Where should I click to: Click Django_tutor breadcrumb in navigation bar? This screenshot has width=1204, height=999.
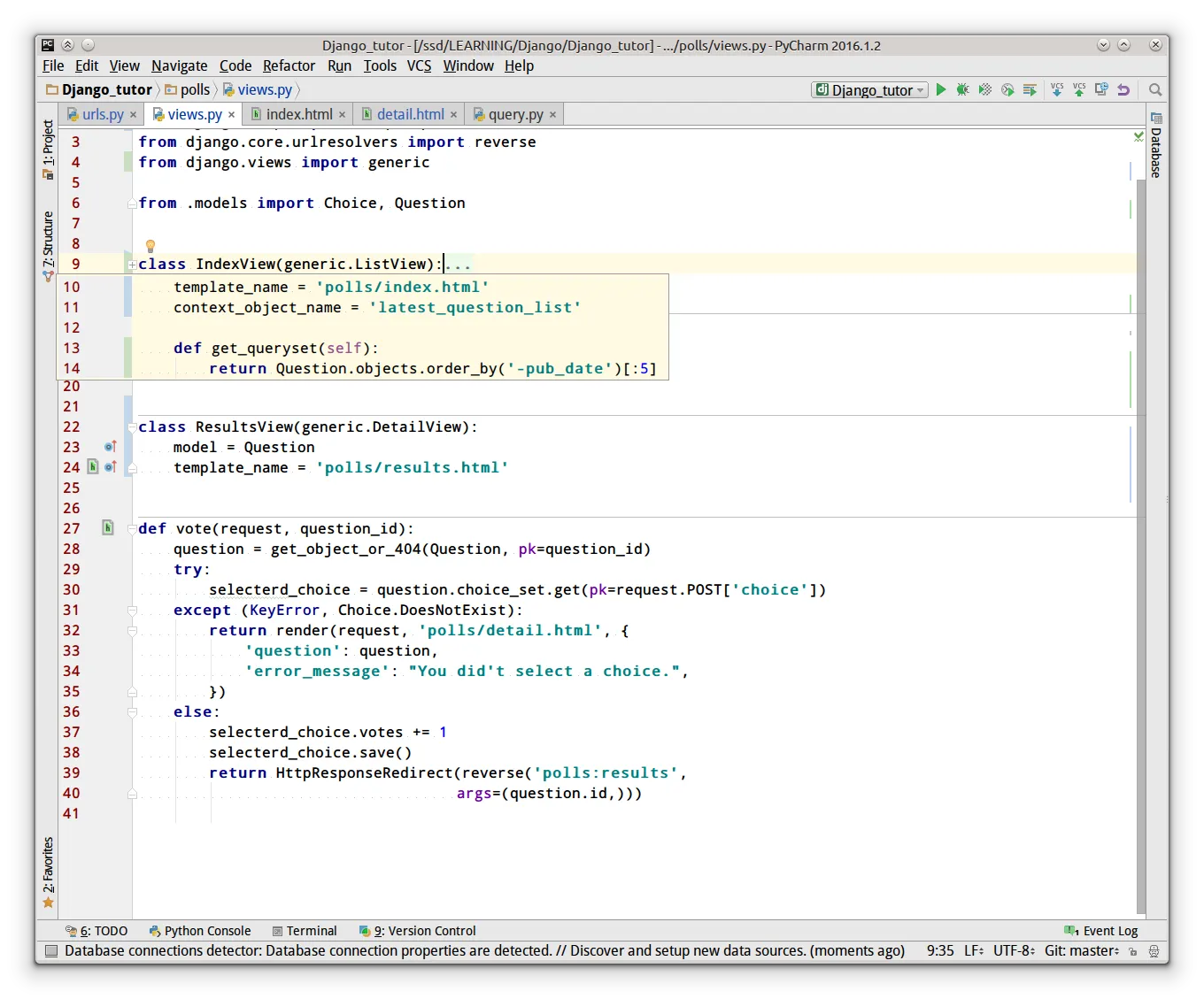coord(99,89)
